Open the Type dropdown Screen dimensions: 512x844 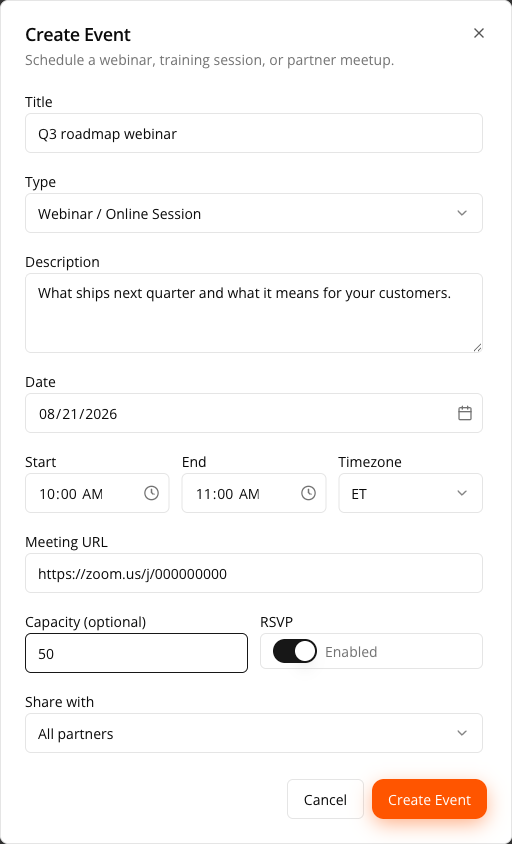[x=254, y=213]
